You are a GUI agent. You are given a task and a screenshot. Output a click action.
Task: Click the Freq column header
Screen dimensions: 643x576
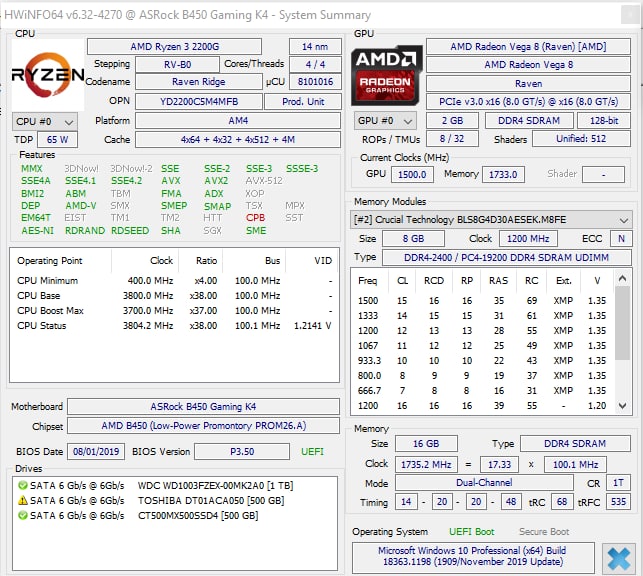coord(367,281)
